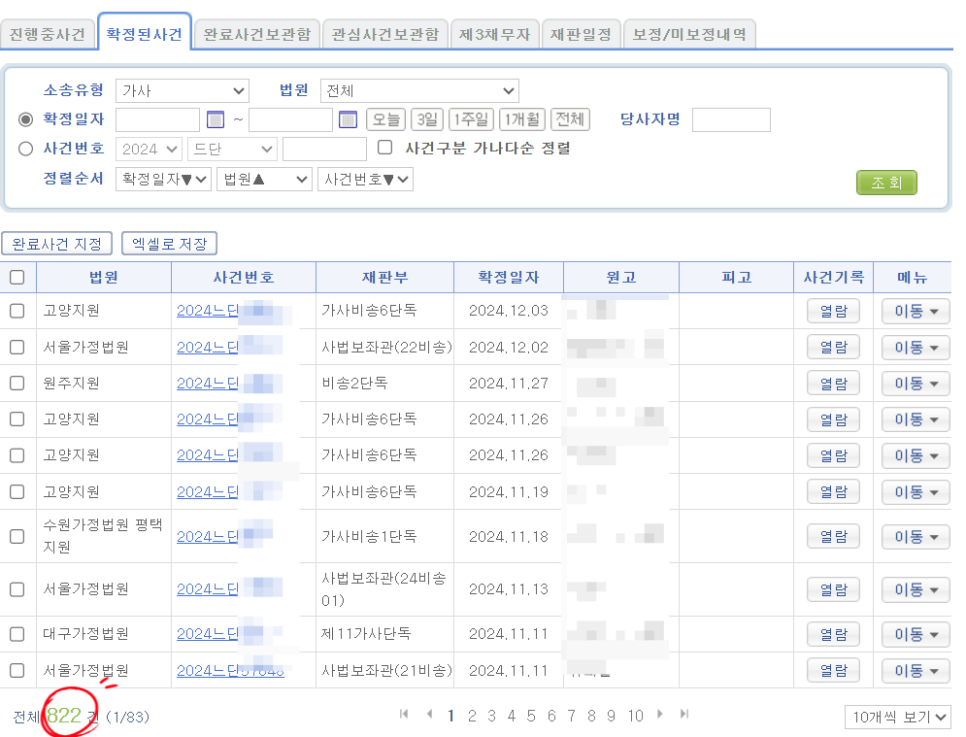Open the start date calendar picker icon

click(x=215, y=119)
